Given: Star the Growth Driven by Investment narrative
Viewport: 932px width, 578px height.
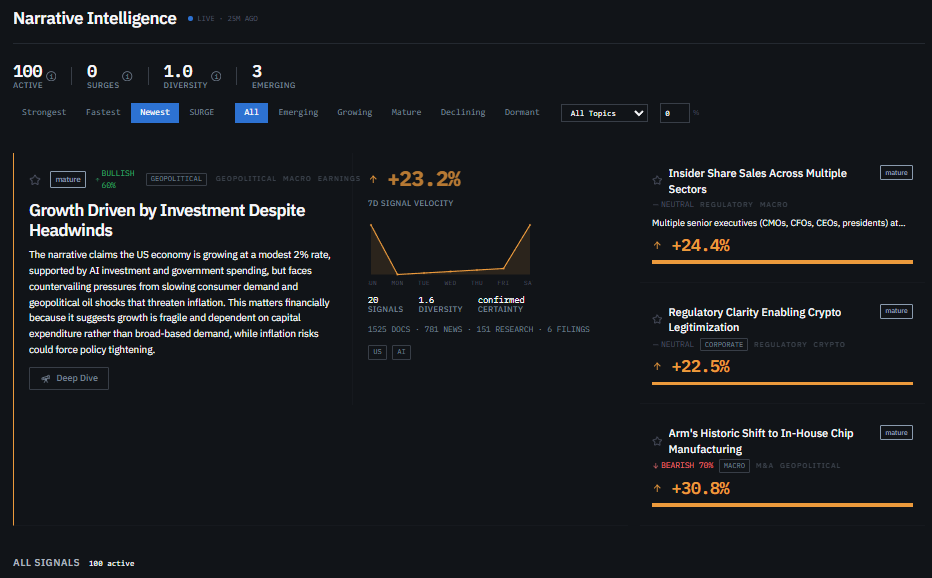Looking at the screenshot, I should click(35, 180).
